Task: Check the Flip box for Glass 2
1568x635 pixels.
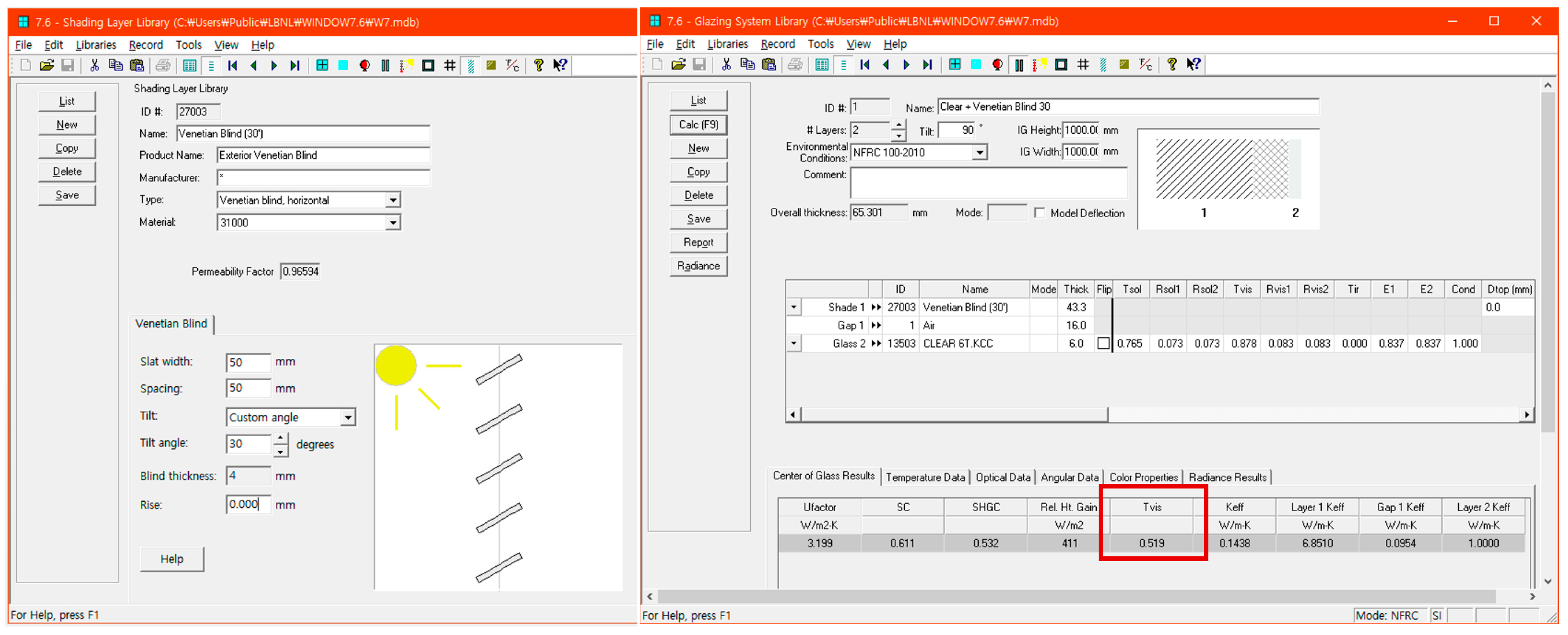Action: coord(1103,344)
